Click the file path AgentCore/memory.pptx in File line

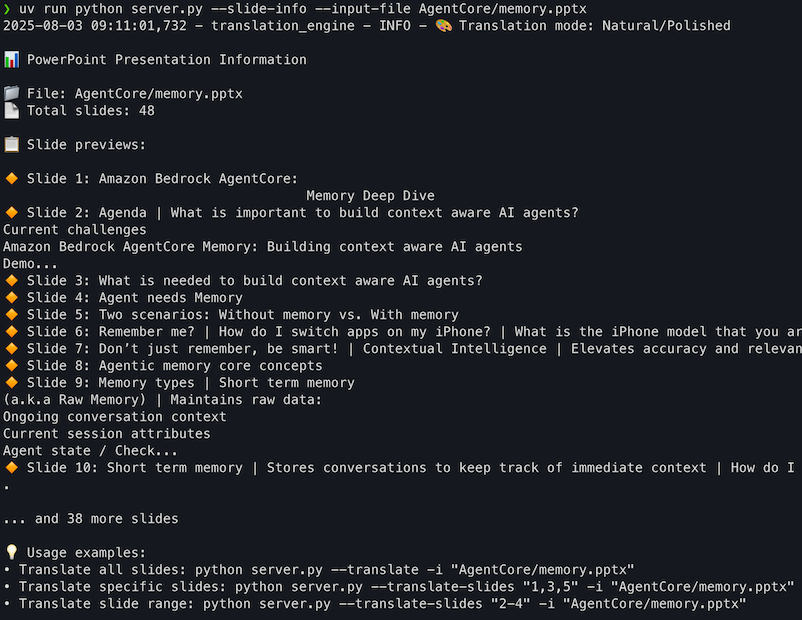tap(159, 94)
